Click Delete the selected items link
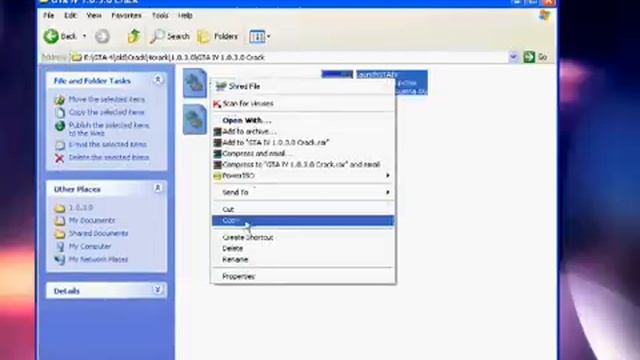 [x=109, y=157]
